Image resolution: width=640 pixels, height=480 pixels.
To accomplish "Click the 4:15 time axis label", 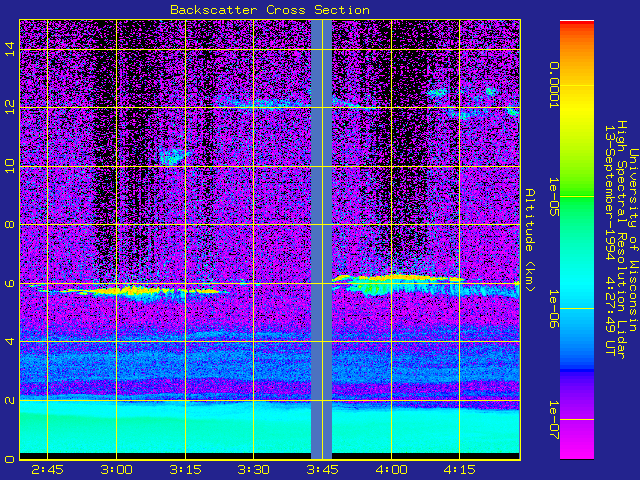I will [x=460, y=470].
